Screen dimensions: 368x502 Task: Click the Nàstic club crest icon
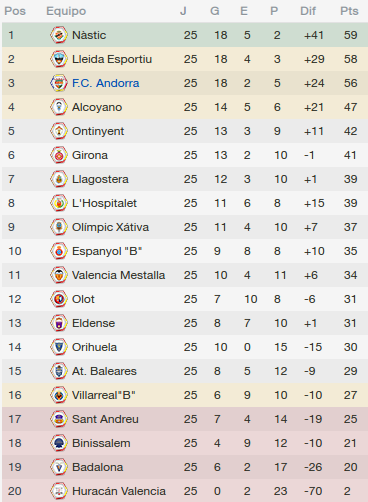[59, 35]
